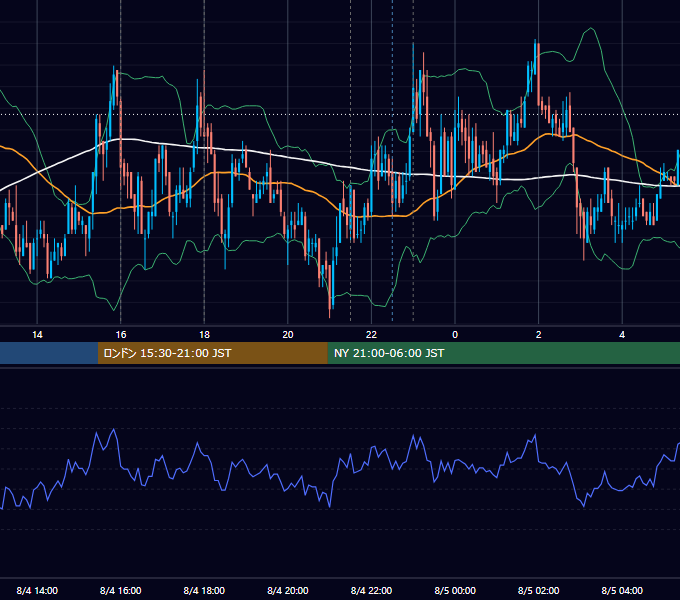The height and width of the screenshot is (600, 680).
Task: Click the ロンドン 15:30-21:00 JST session bar
Action: point(212,353)
